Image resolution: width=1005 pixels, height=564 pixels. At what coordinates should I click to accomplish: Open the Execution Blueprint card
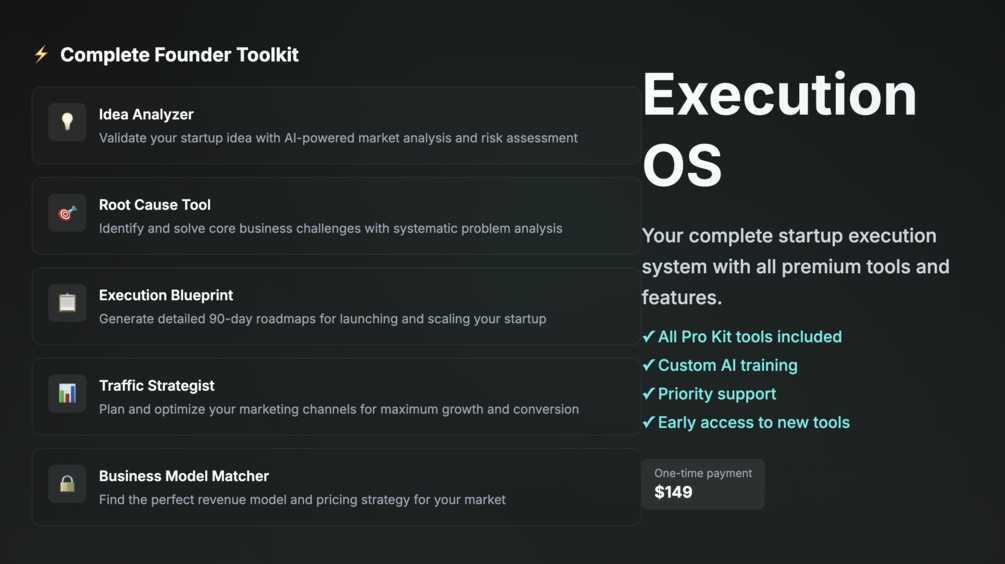click(336, 306)
